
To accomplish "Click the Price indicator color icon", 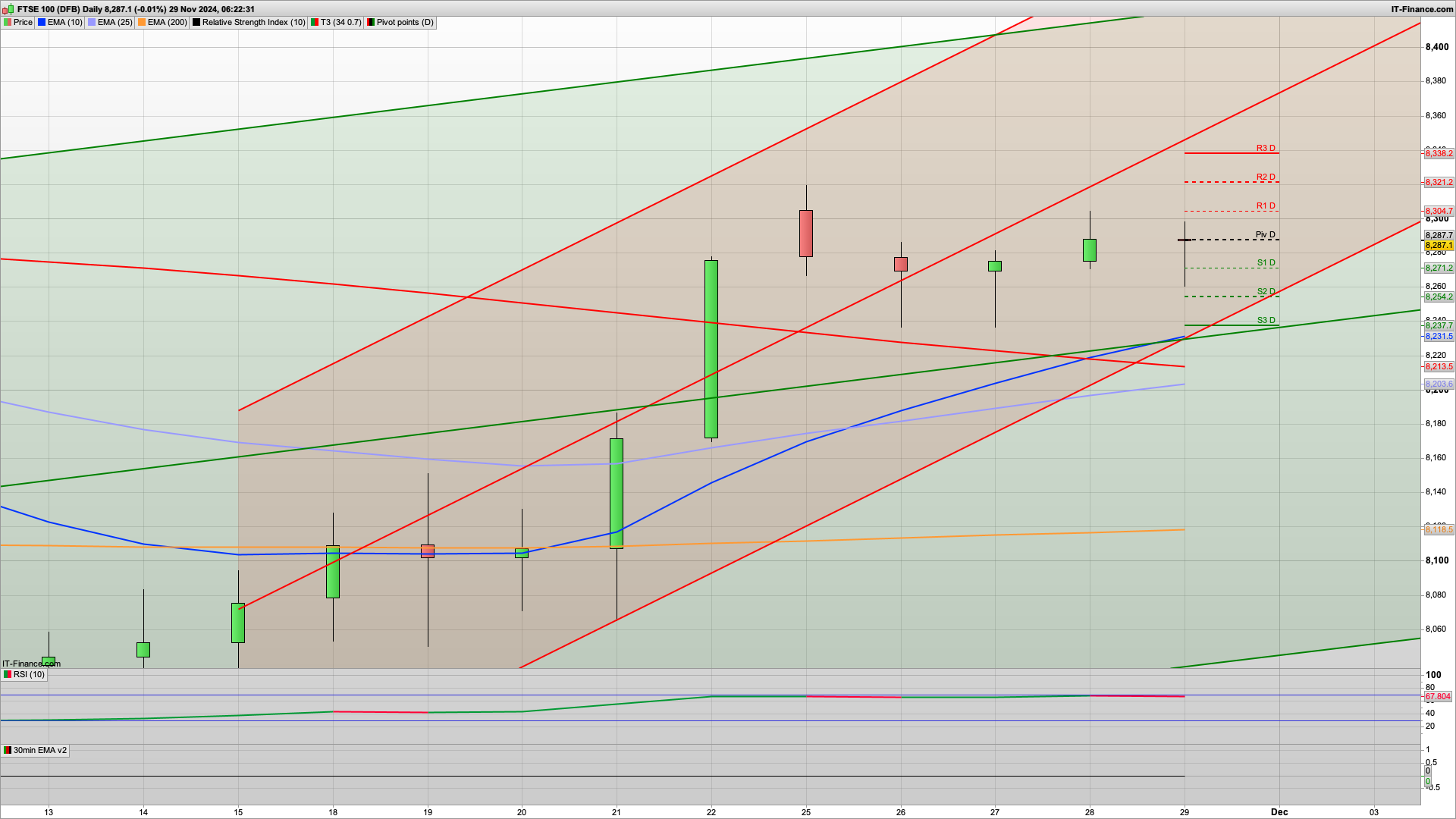I will (x=8, y=23).
